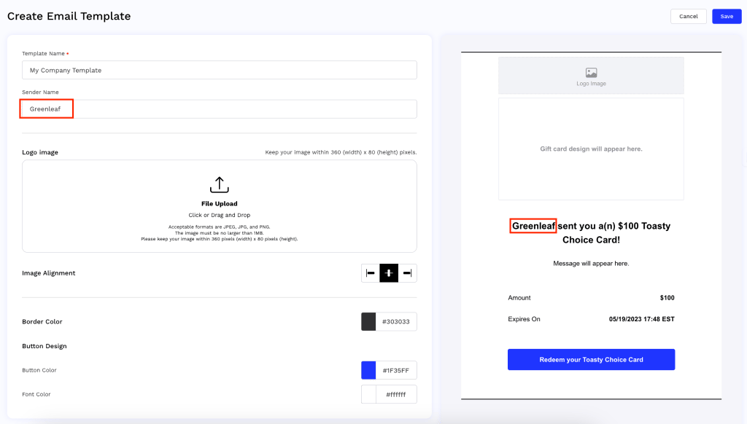Click the Message will appear here text

591,264
